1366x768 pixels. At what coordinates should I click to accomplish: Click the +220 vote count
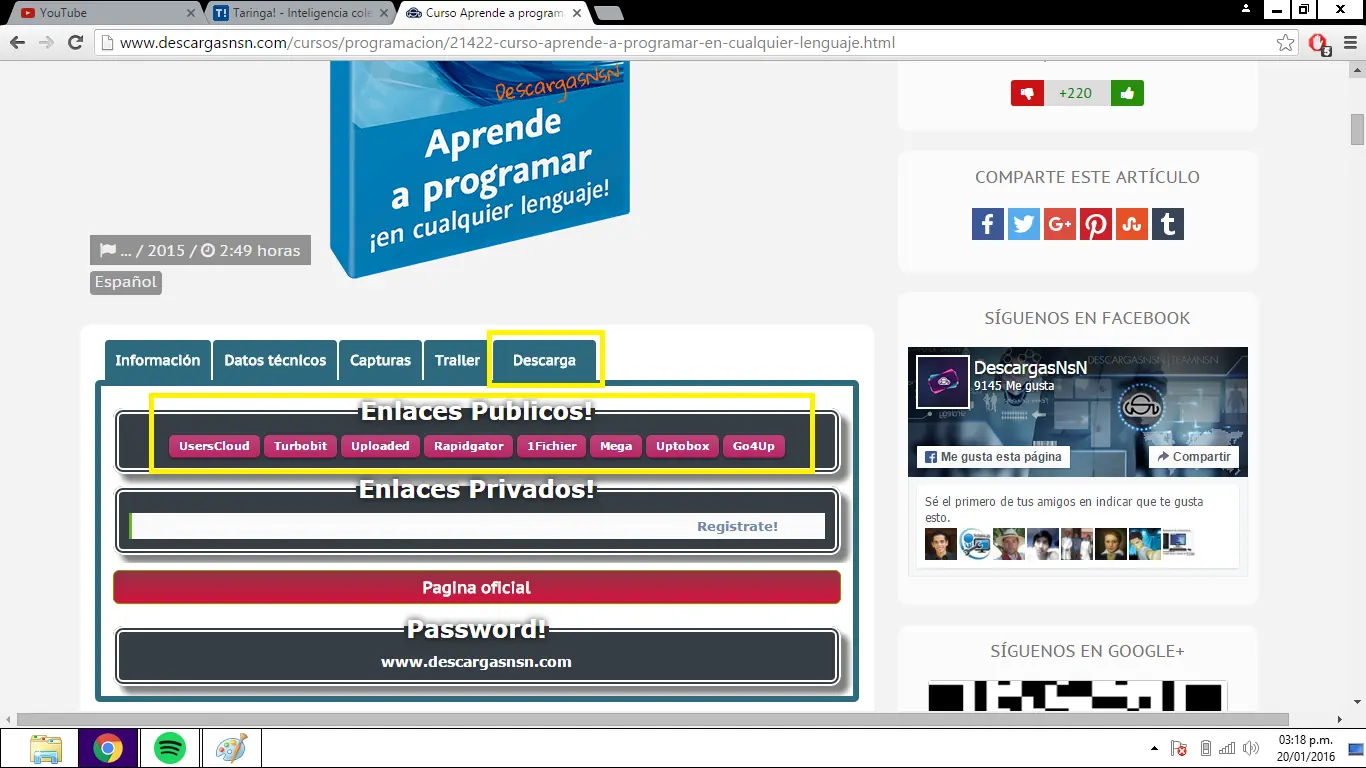point(1076,93)
